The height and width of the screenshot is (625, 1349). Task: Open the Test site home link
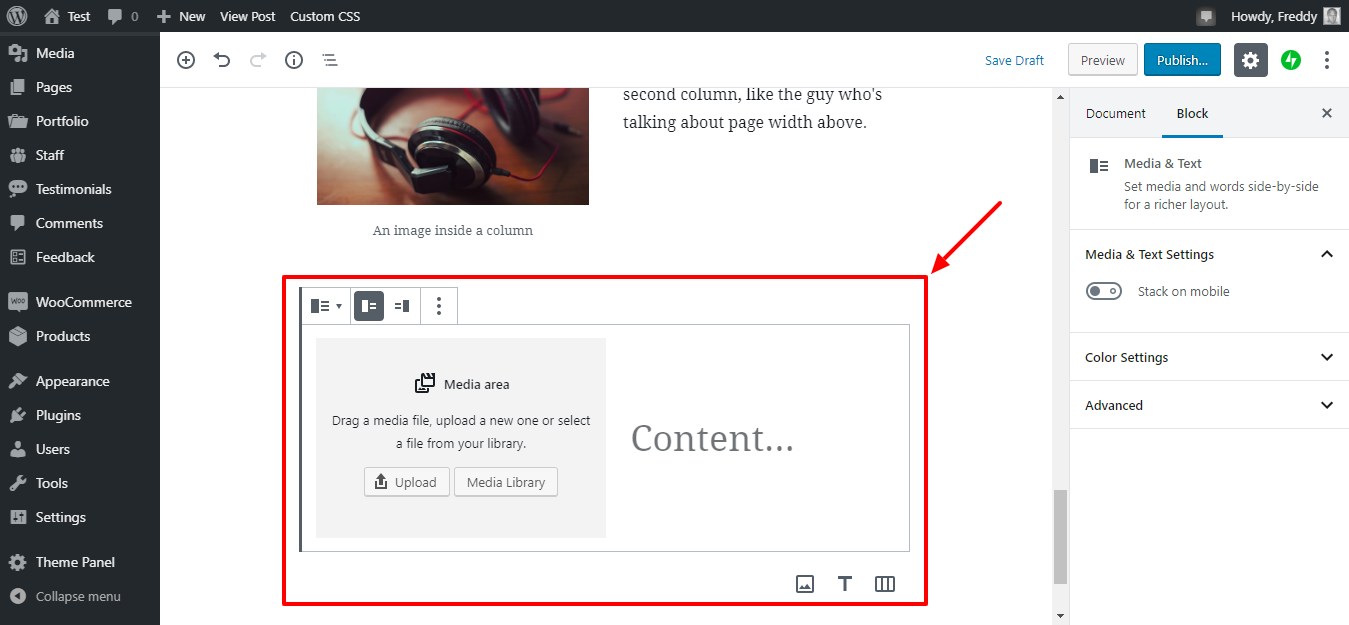pos(67,16)
